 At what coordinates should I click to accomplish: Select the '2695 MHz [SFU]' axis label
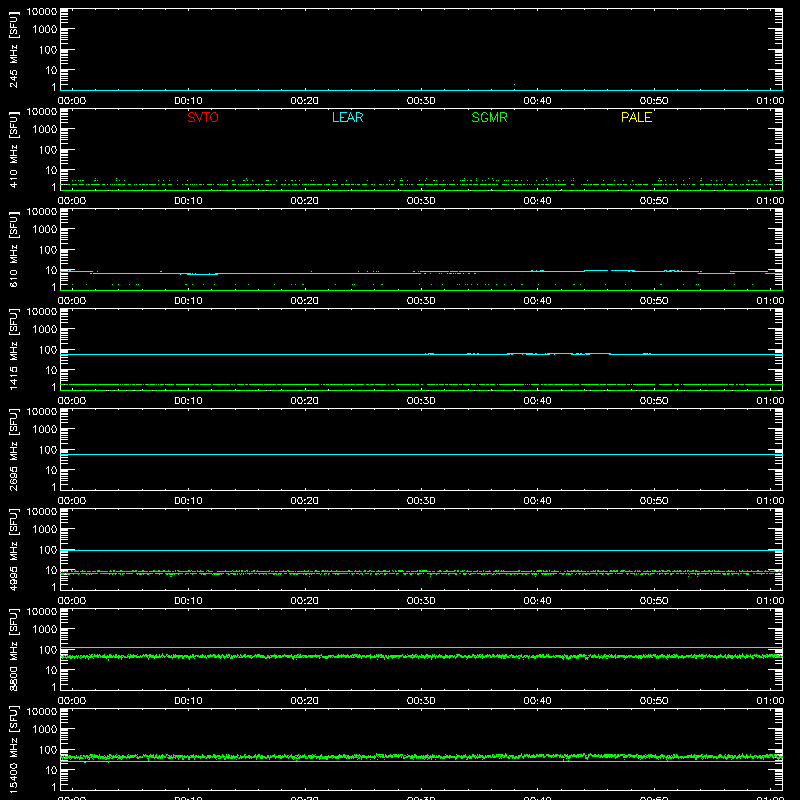pyautogui.click(x=14, y=449)
